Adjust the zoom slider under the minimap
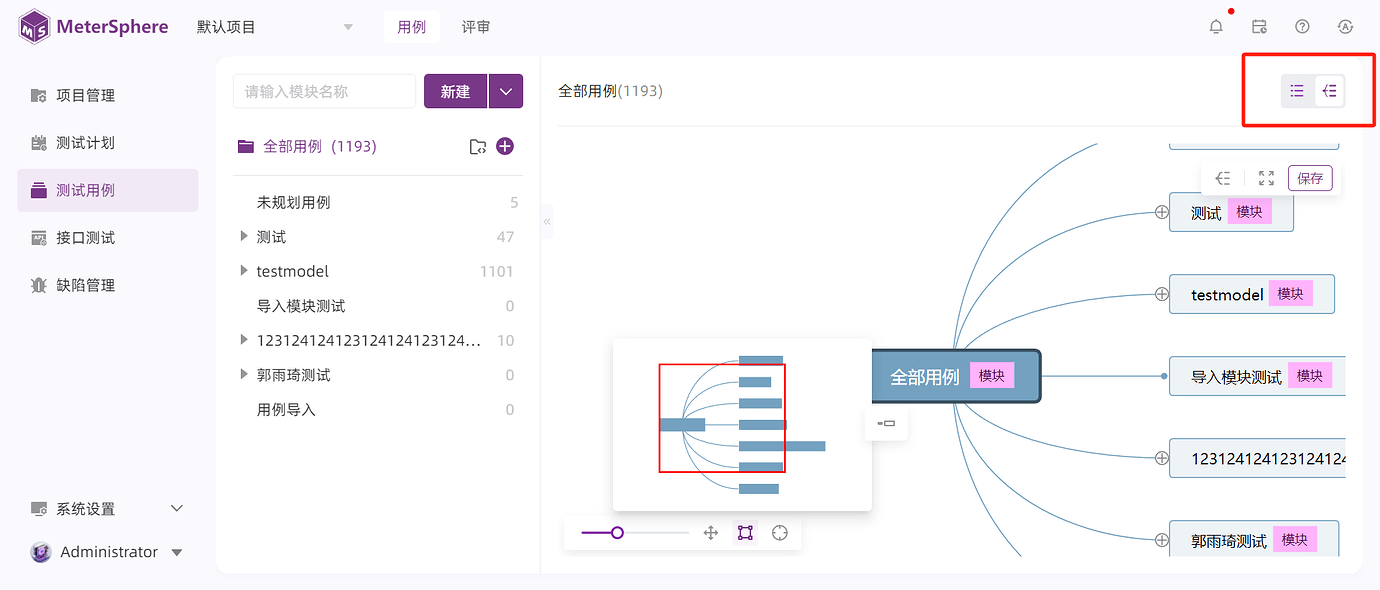The height and width of the screenshot is (590, 1380). point(617,532)
